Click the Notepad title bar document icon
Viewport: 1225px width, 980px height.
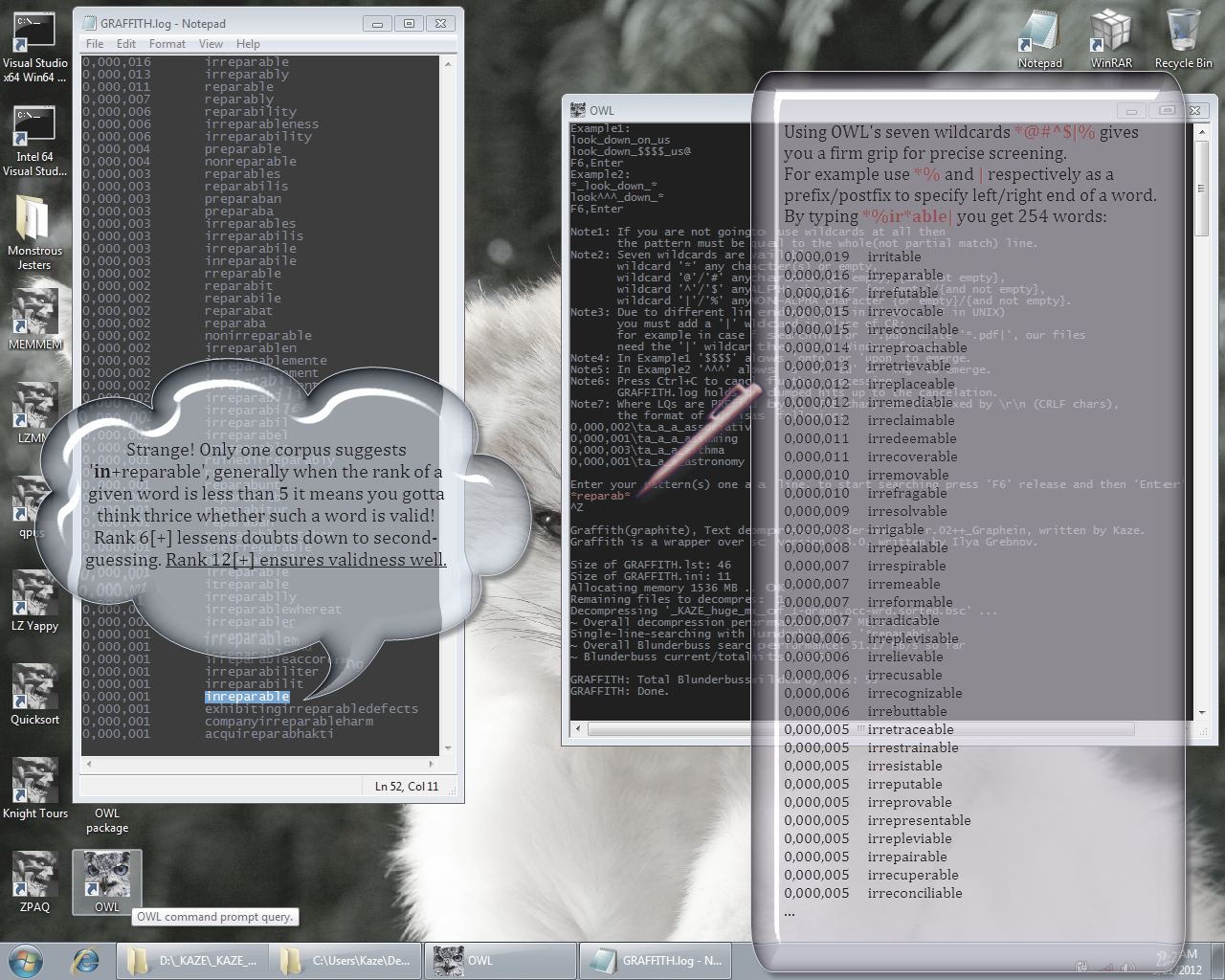pos(89,23)
